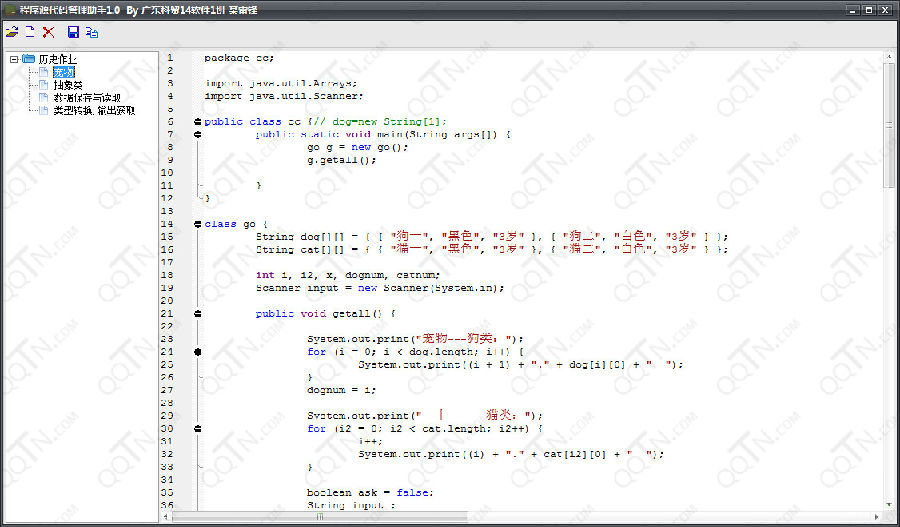Collapse the code fold at line 6
The width and height of the screenshot is (900, 527).
click(198, 121)
